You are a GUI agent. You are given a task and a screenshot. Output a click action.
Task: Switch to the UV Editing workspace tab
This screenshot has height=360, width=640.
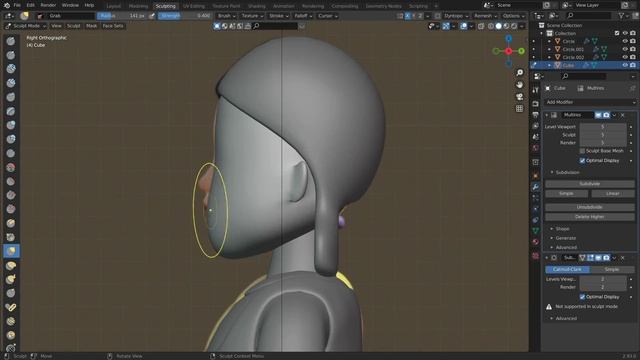click(x=193, y=6)
